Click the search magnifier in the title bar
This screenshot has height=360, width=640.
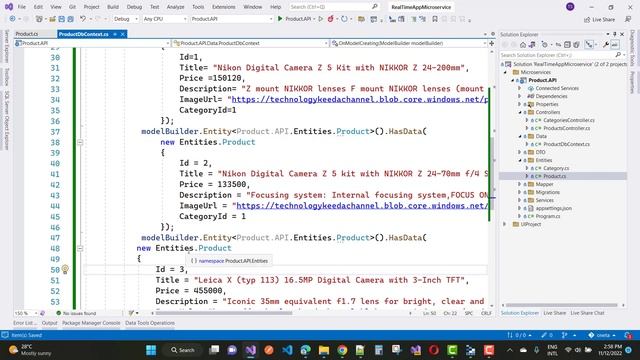pyautogui.click(x=375, y=7)
